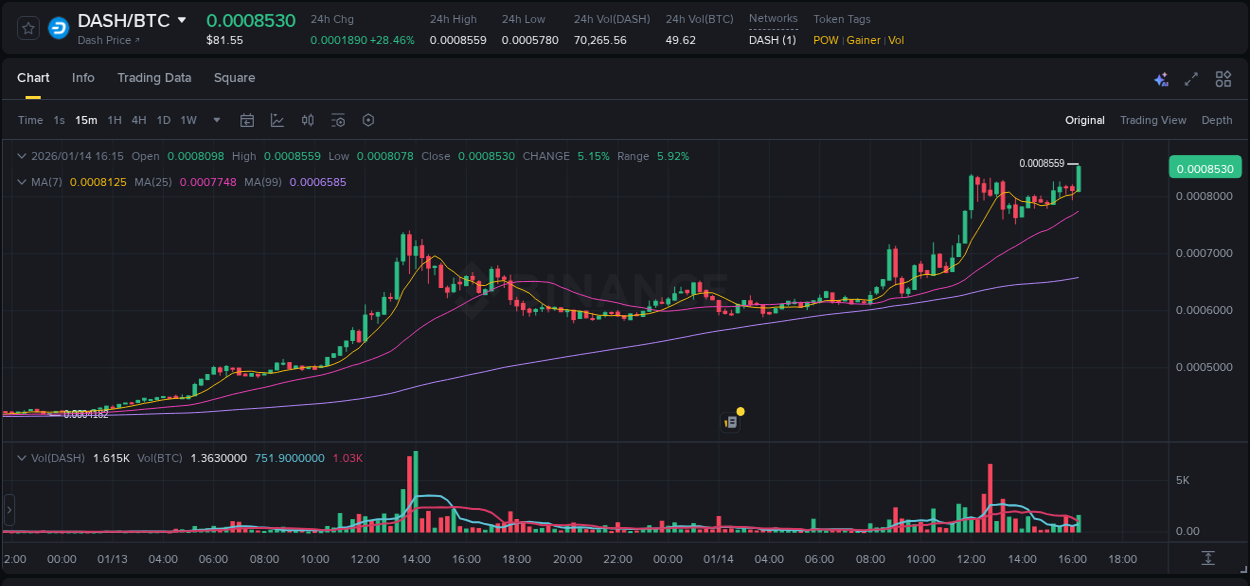Viewport: 1250px width, 586px height.
Task: Switch to Trading View chart mode
Action: click(1152, 120)
